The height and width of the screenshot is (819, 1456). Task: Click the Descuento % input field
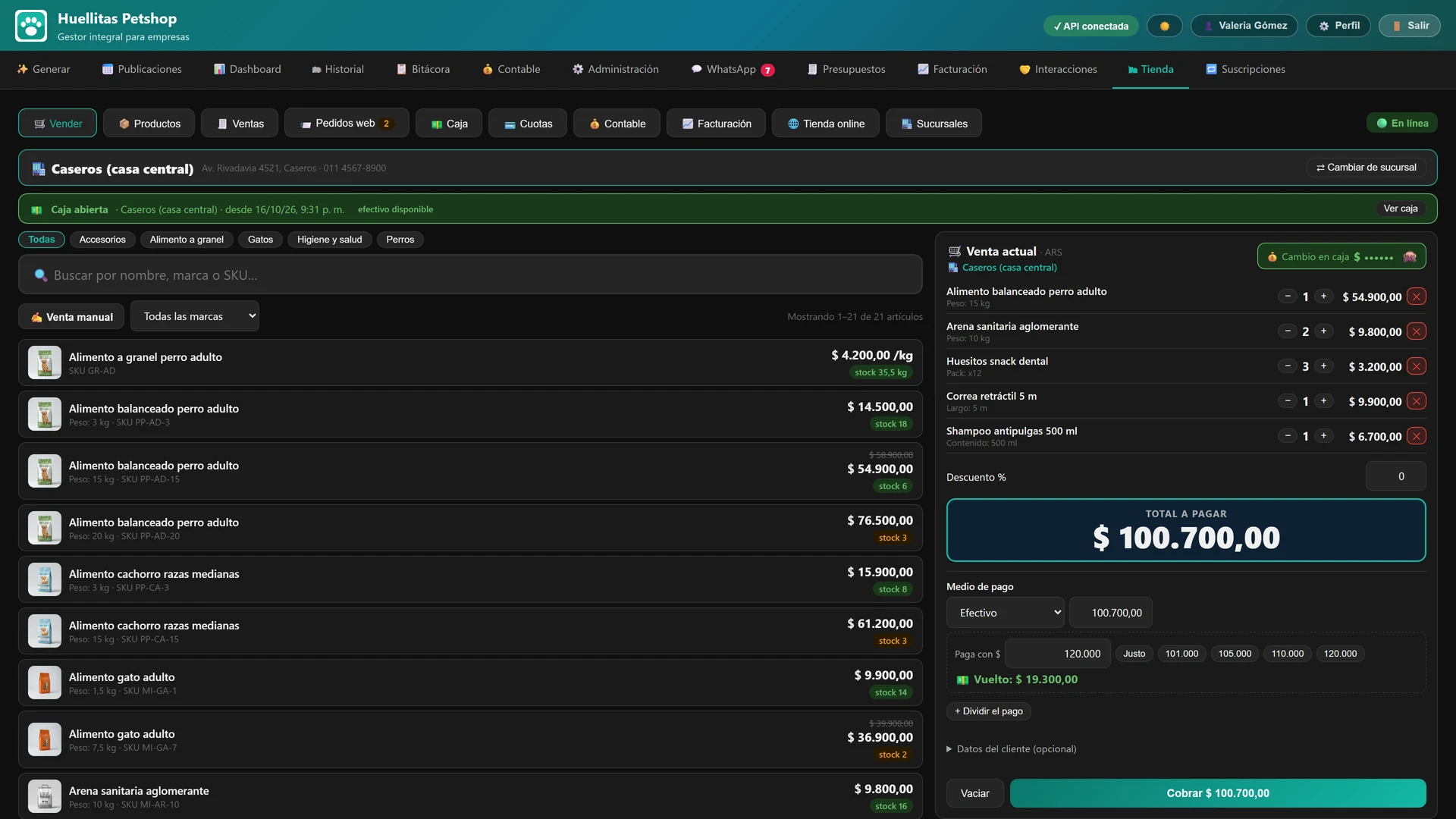(1395, 476)
